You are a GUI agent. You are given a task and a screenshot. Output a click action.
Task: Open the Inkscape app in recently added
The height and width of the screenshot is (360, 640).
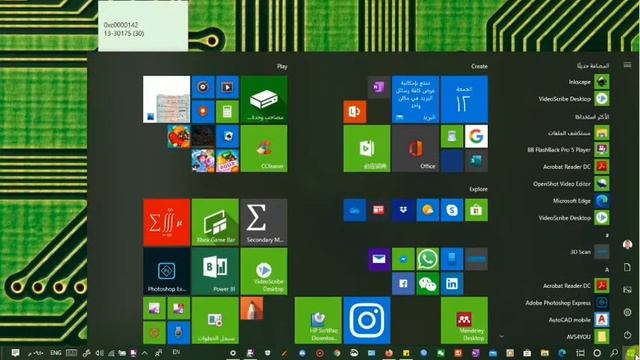(x=588, y=82)
